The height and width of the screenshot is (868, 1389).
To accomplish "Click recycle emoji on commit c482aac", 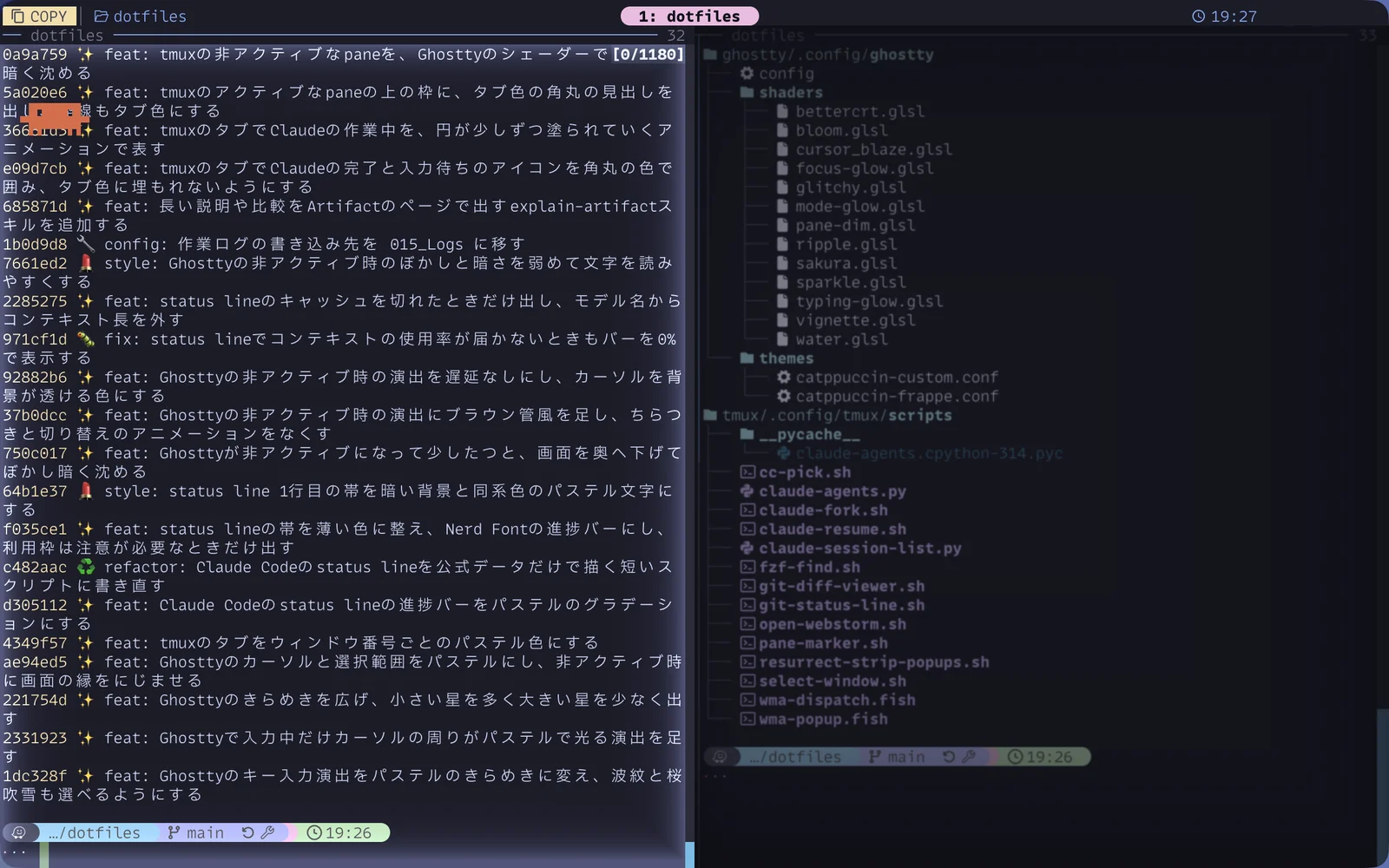I will click(x=85, y=567).
